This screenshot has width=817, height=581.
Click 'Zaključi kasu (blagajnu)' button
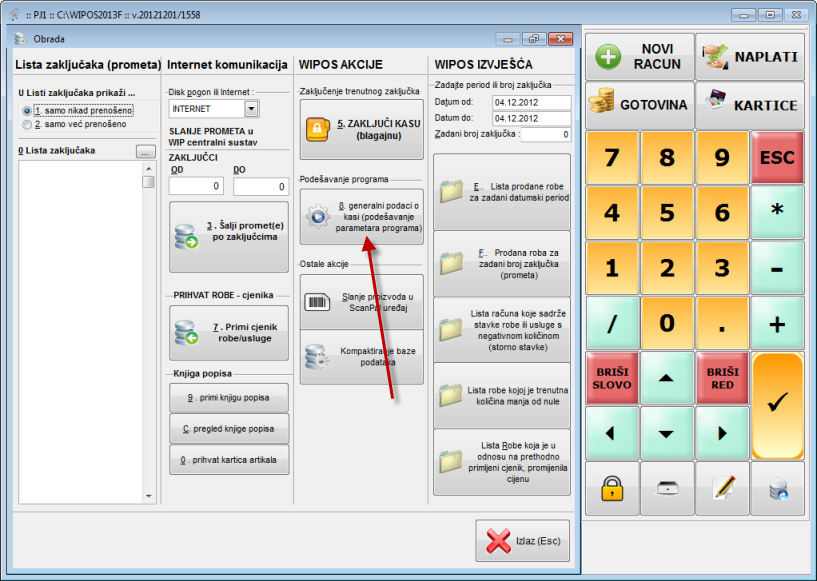pos(361,129)
